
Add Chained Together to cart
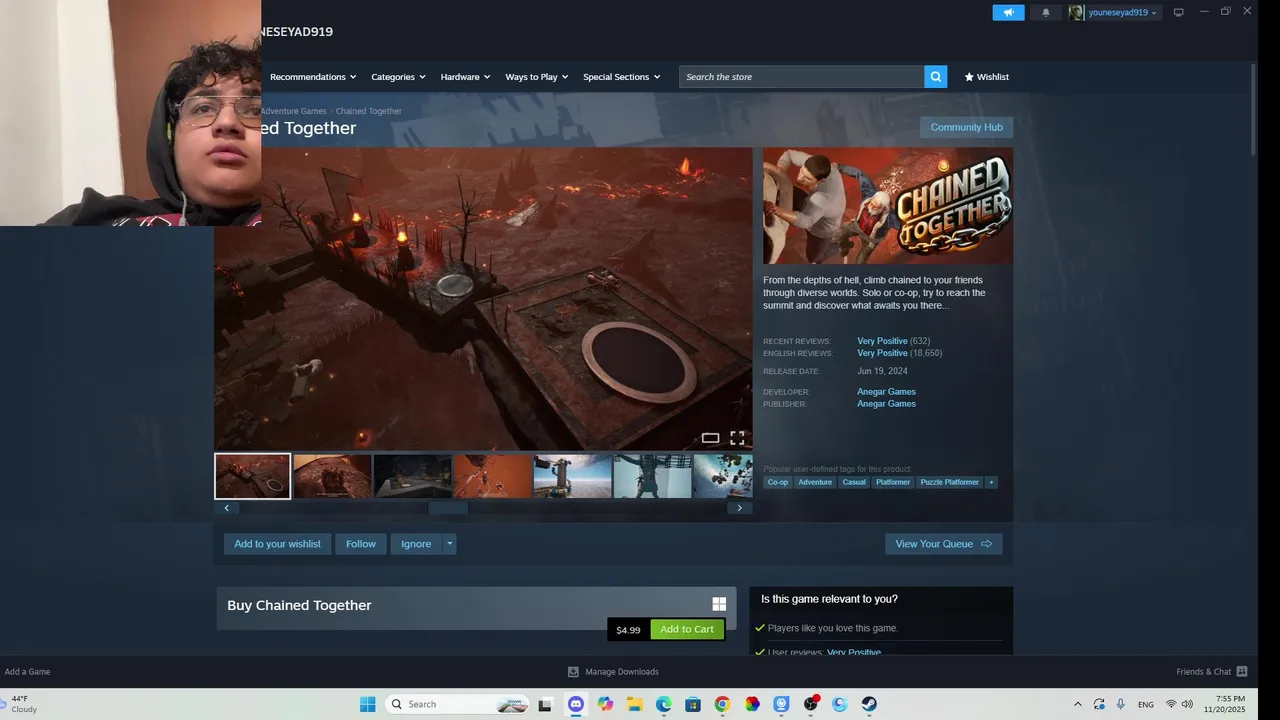[x=687, y=629]
